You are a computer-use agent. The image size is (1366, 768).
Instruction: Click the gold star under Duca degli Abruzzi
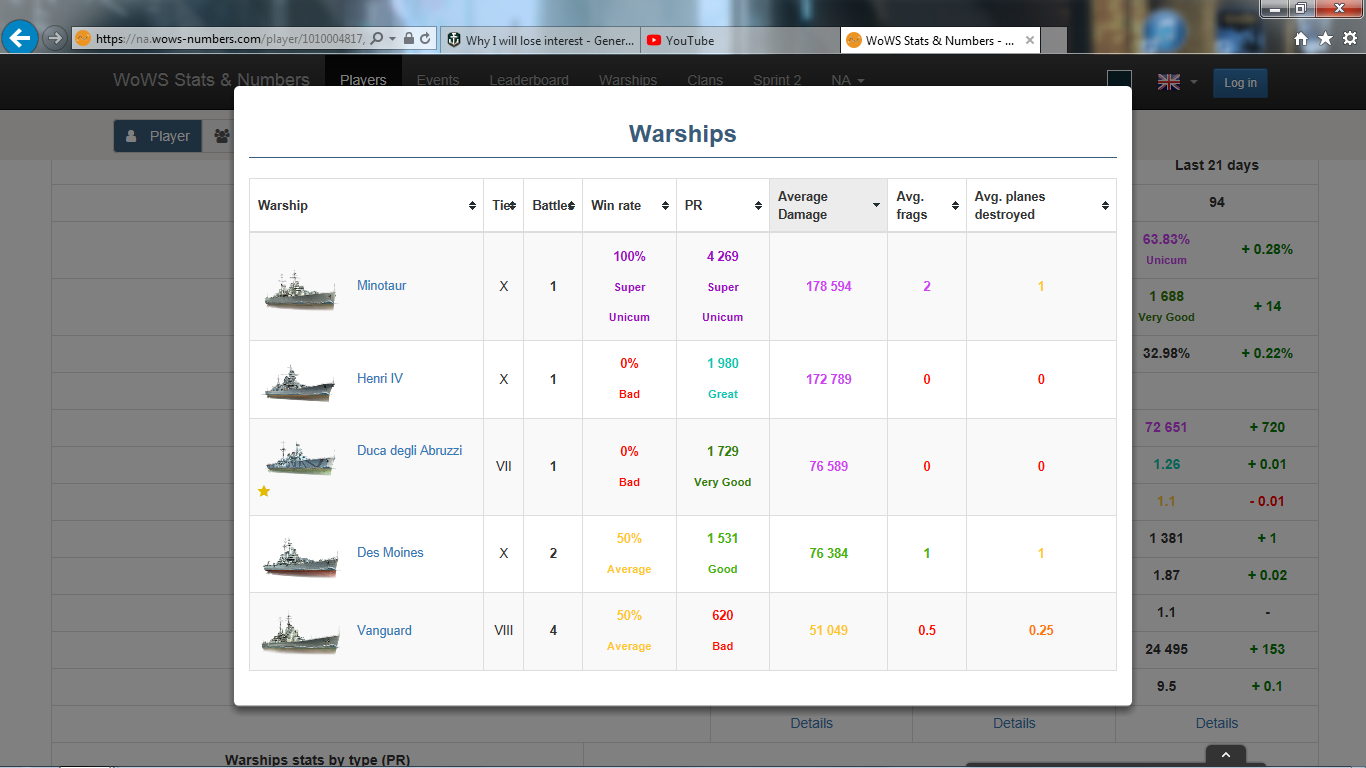coord(264,491)
